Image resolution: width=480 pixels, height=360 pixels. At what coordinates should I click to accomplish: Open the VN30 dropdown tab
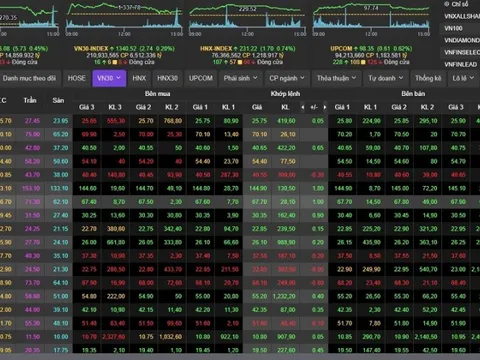pos(109,78)
